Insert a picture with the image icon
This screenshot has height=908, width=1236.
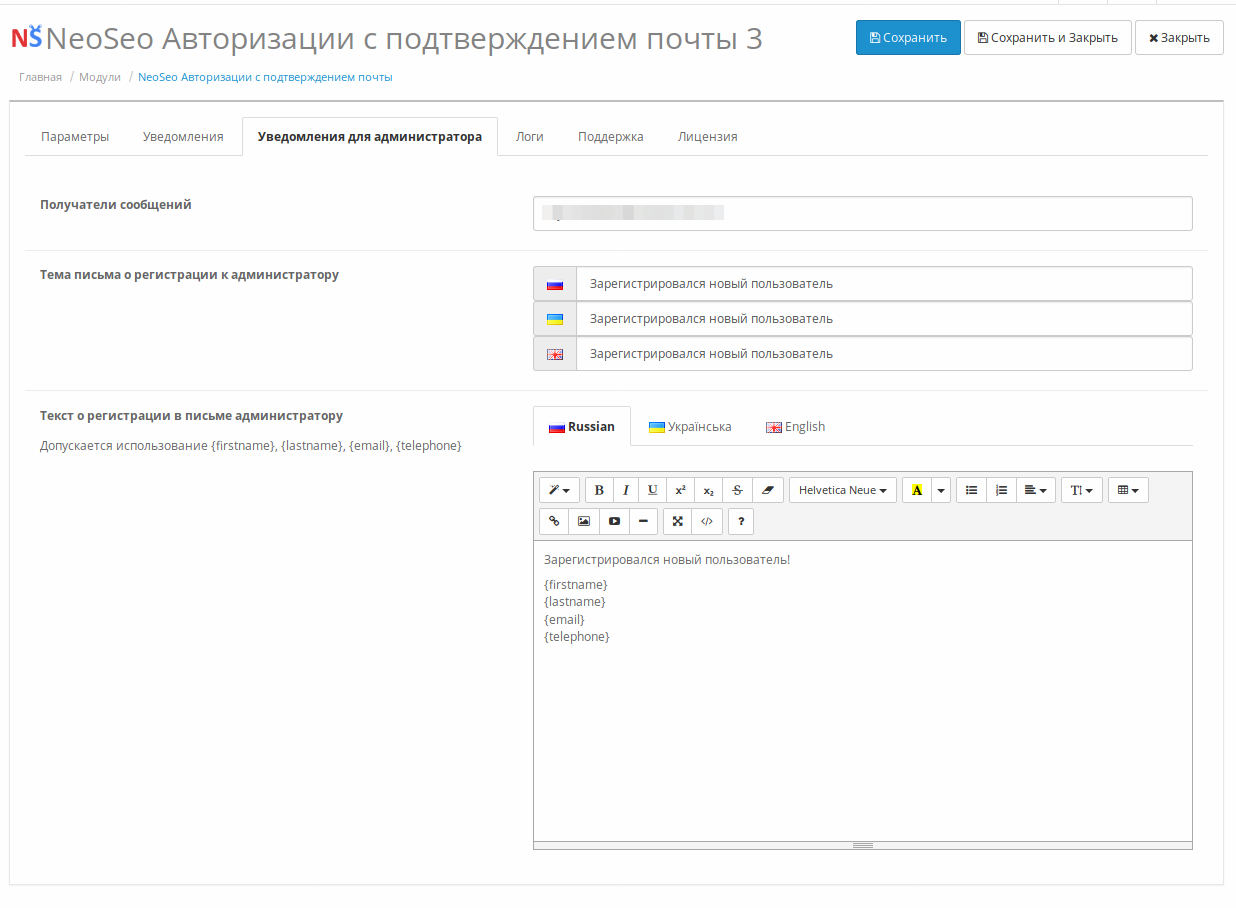[x=584, y=521]
